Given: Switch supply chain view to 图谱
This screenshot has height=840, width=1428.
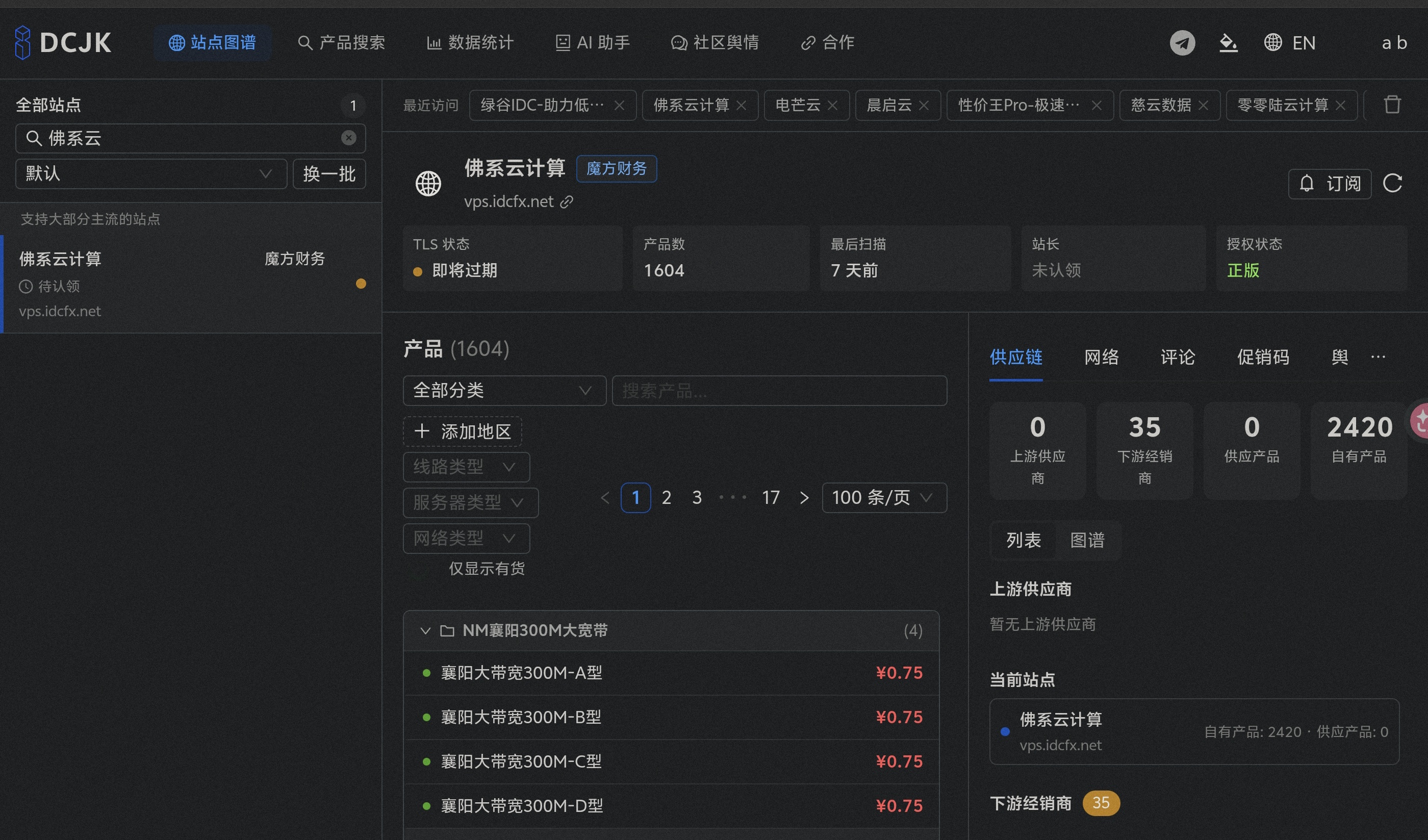Looking at the screenshot, I should click(1087, 540).
